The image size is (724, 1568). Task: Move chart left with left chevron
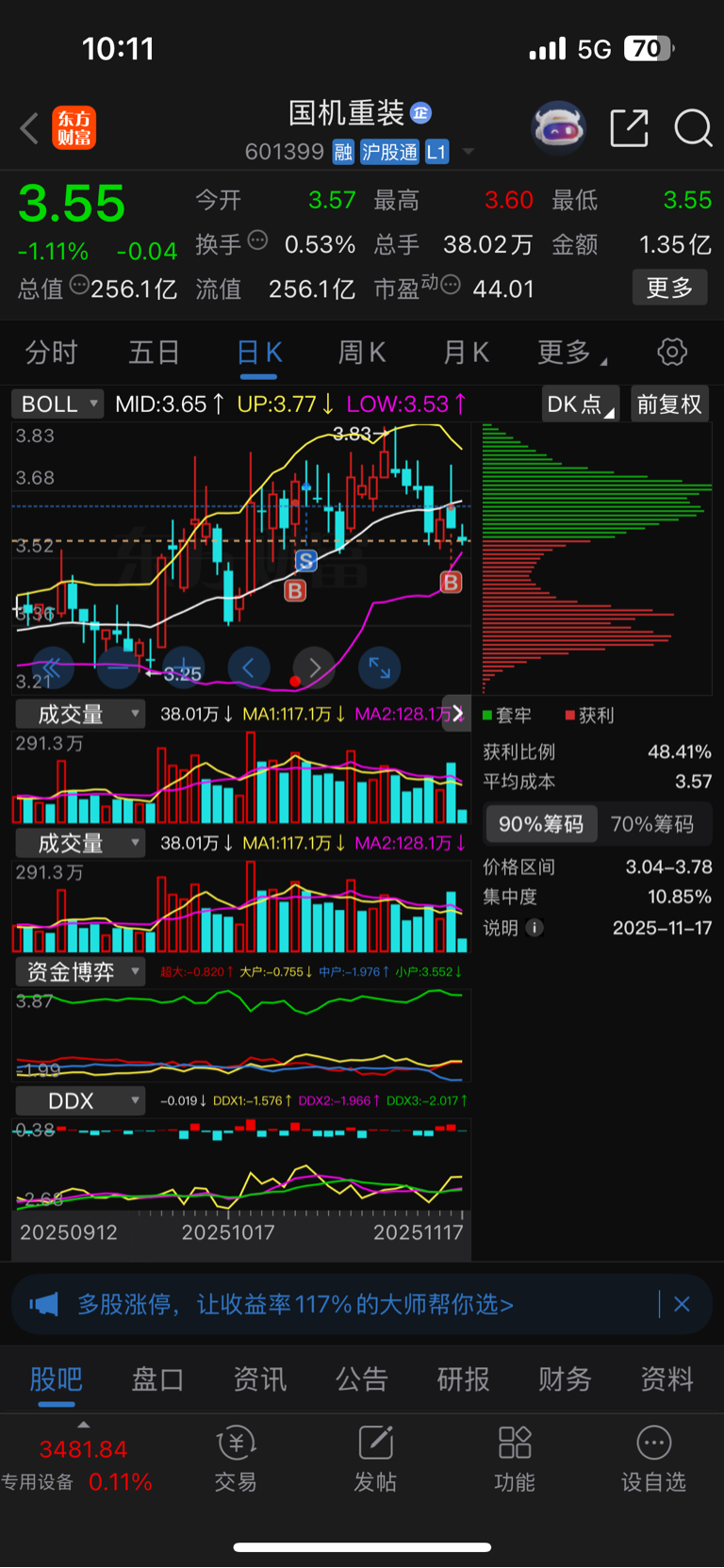pyautogui.click(x=248, y=668)
